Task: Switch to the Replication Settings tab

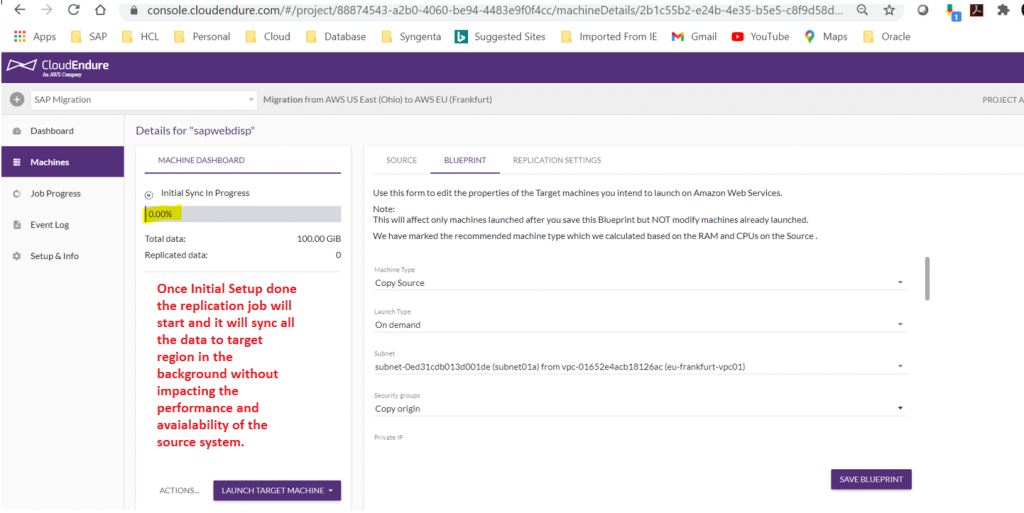Action: click(556, 160)
